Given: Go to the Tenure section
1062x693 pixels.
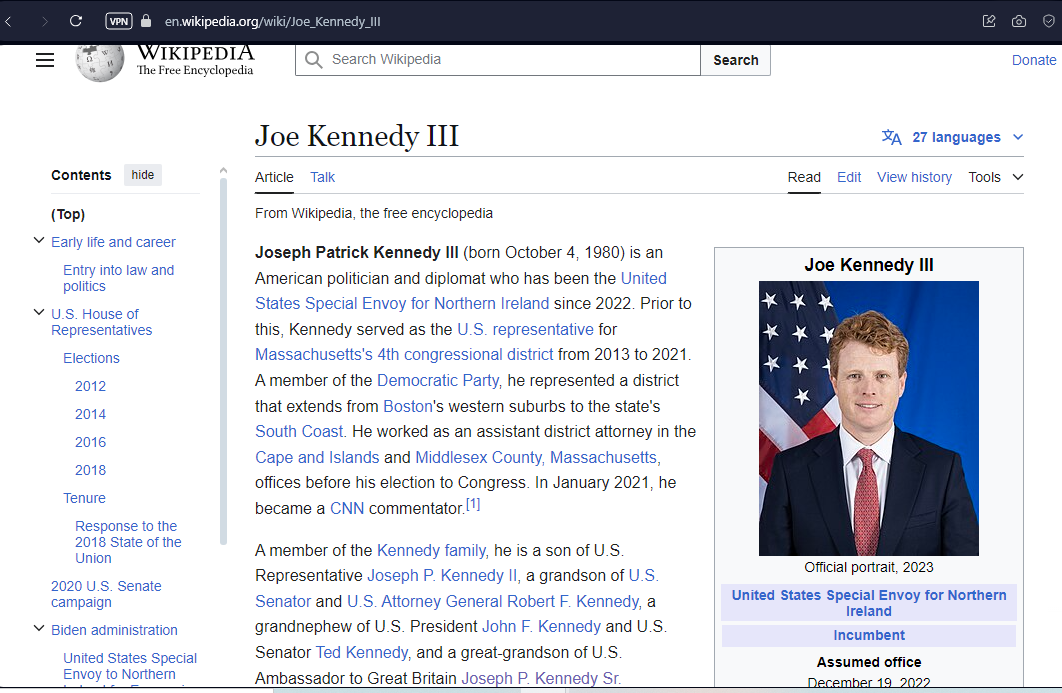Looking at the screenshot, I should 84,498.
